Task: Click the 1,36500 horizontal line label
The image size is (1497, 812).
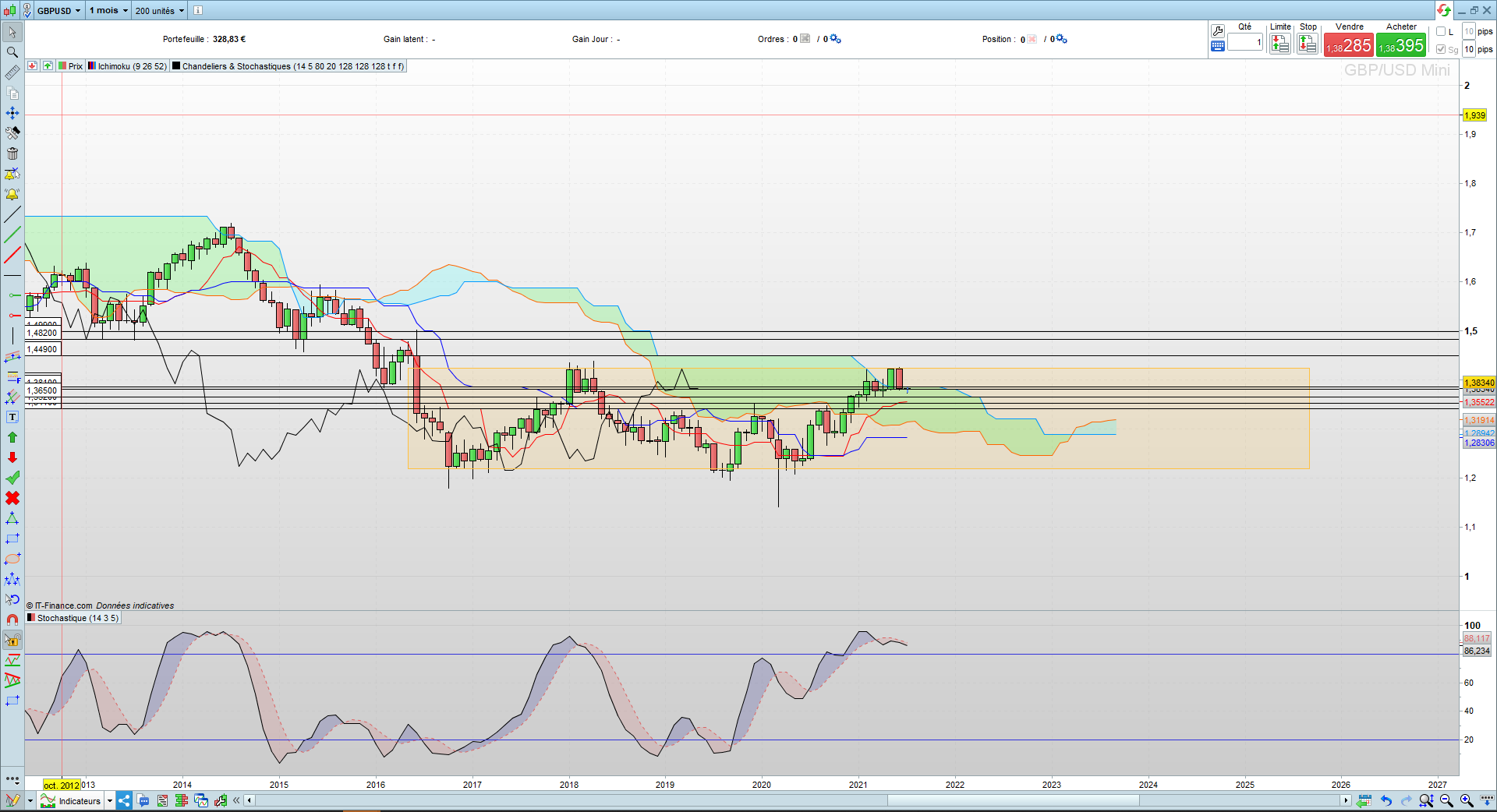Action: (42, 390)
